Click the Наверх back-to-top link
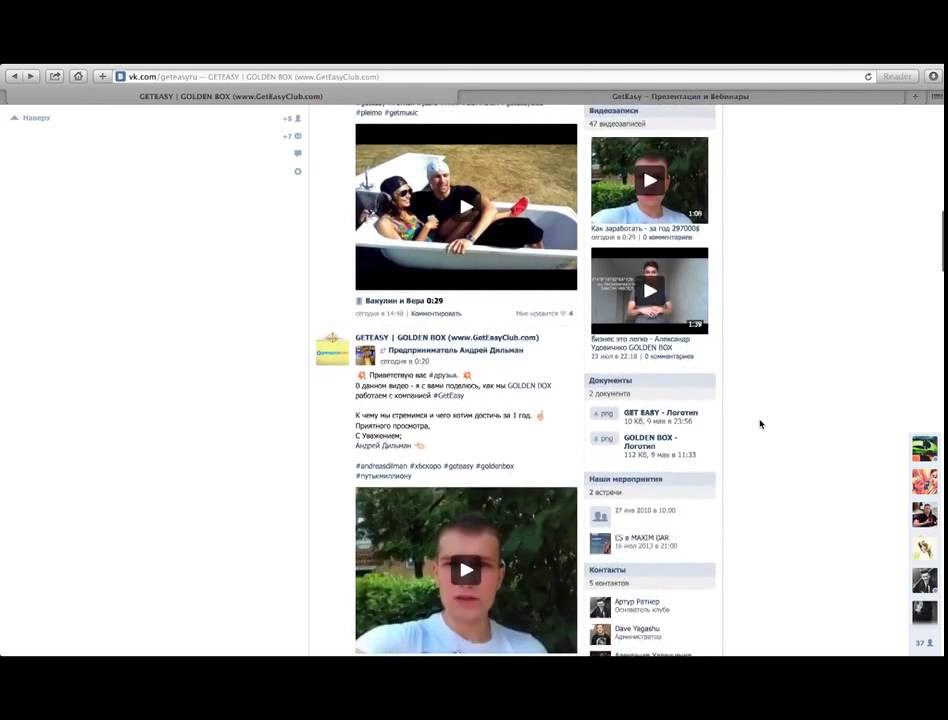 [31, 118]
